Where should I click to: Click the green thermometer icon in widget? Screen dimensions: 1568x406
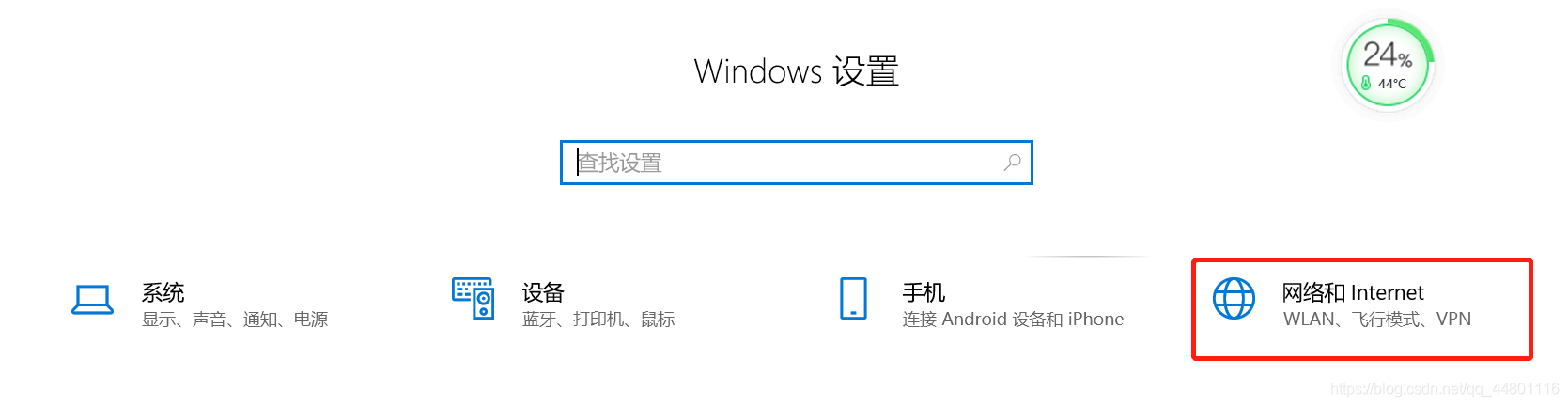[x=1366, y=83]
